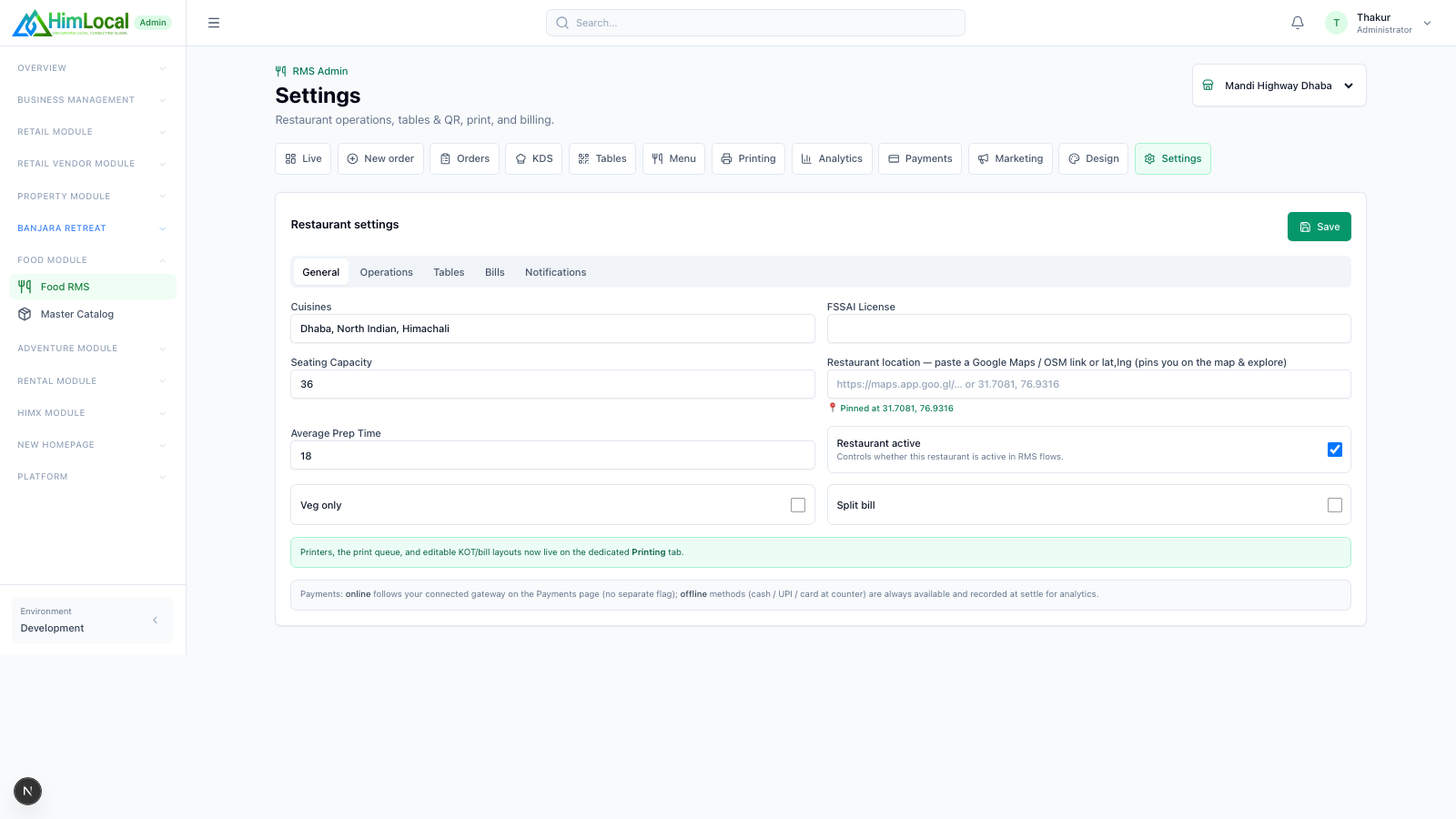
Task: Click the Thakur avatar circle
Action: (1336, 23)
